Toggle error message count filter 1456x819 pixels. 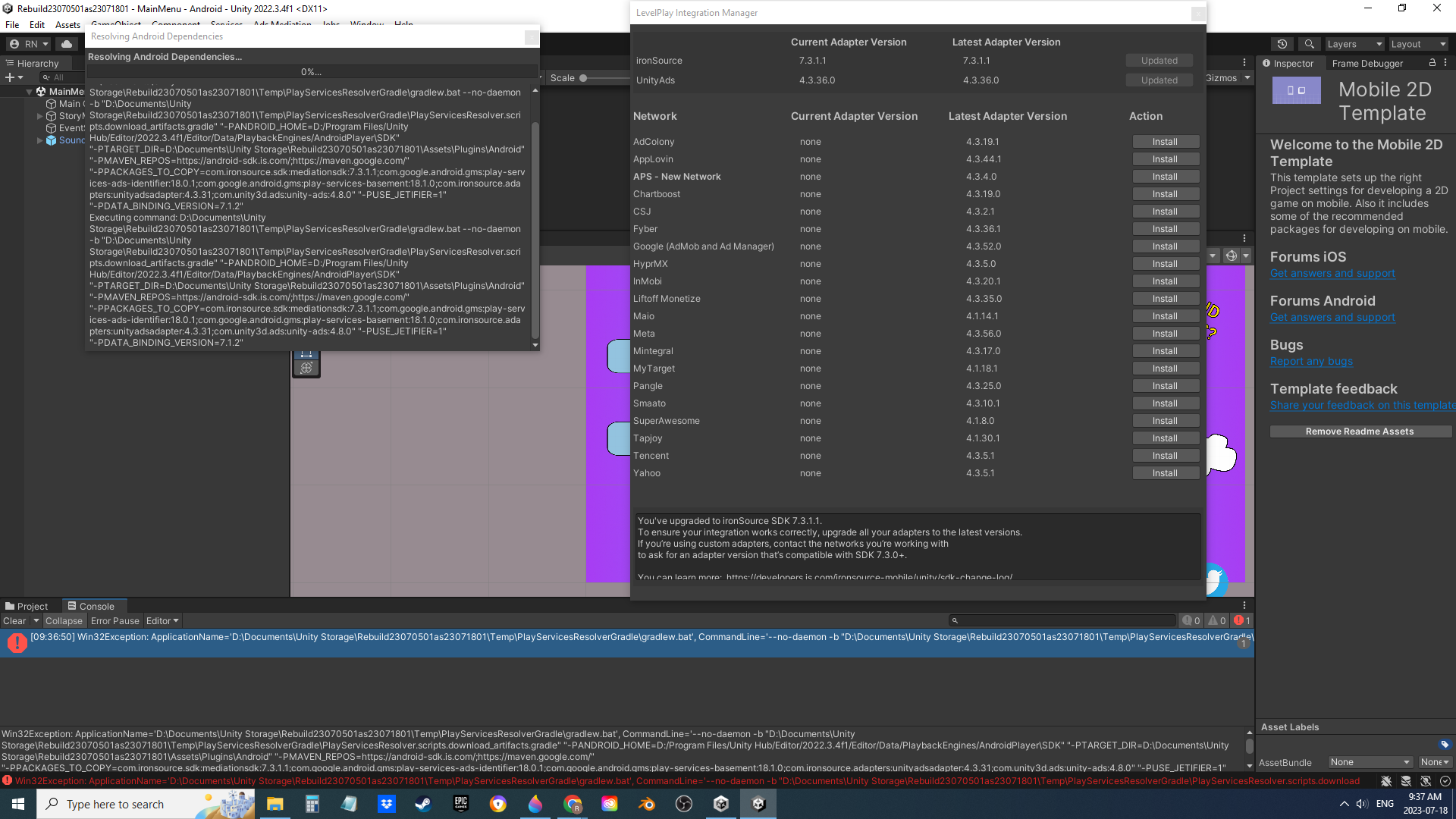click(1241, 620)
